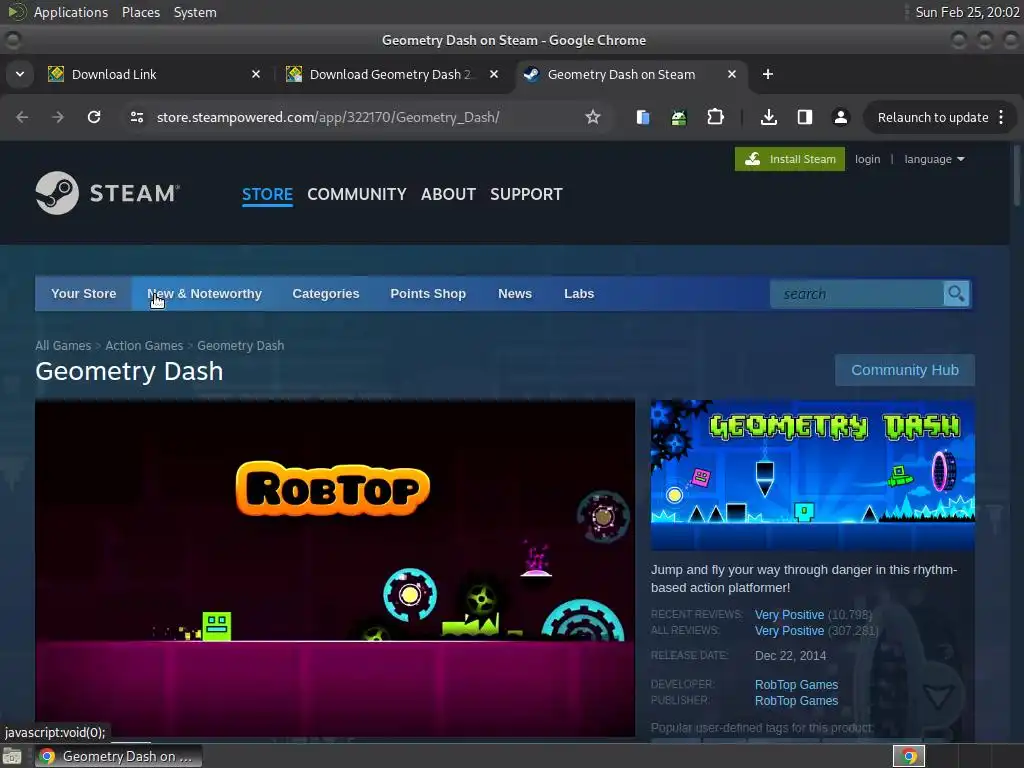1024x768 pixels.
Task: Click Relaunch to update button
Action: point(933,118)
